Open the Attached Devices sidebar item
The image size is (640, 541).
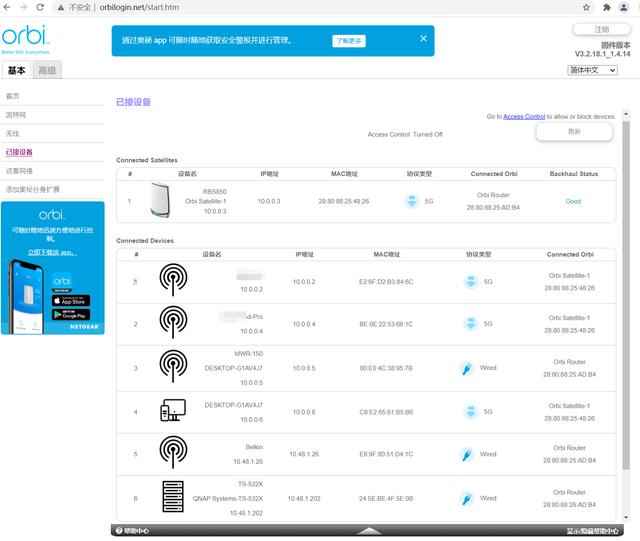point(19,152)
